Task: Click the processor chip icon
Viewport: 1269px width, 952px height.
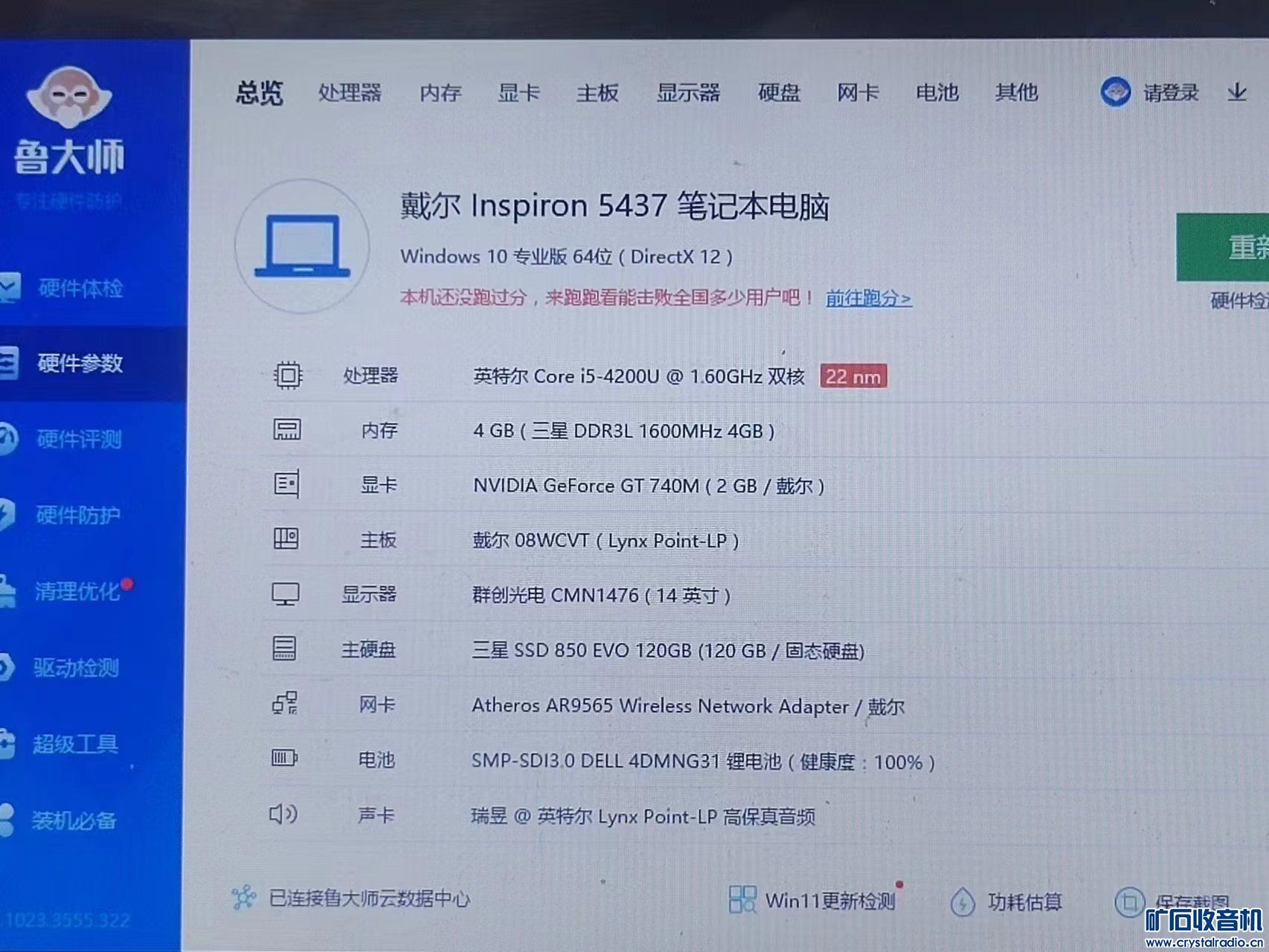Action: pyautogui.click(x=288, y=375)
